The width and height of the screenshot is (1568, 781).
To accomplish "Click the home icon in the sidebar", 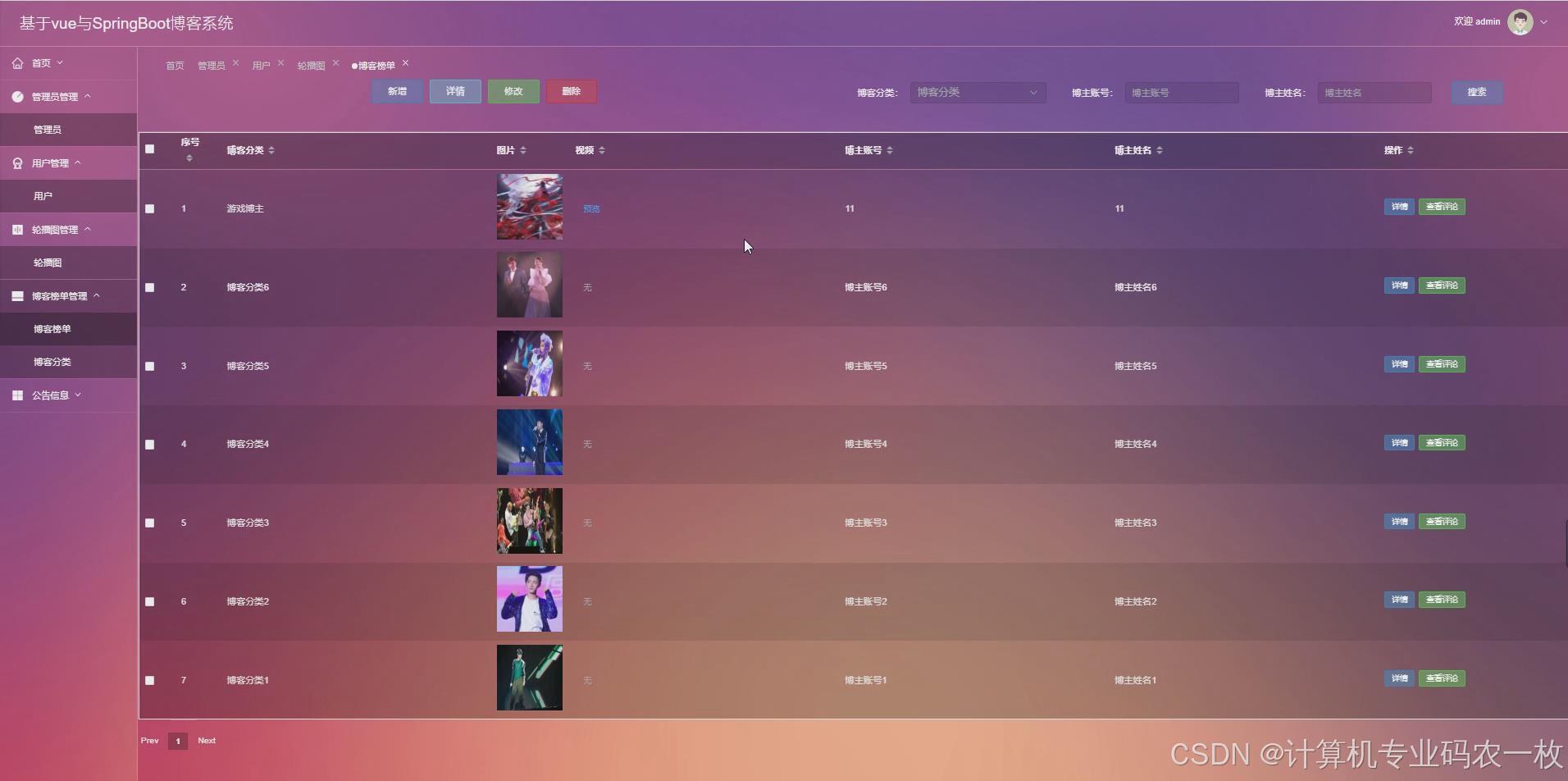I will tap(17, 63).
